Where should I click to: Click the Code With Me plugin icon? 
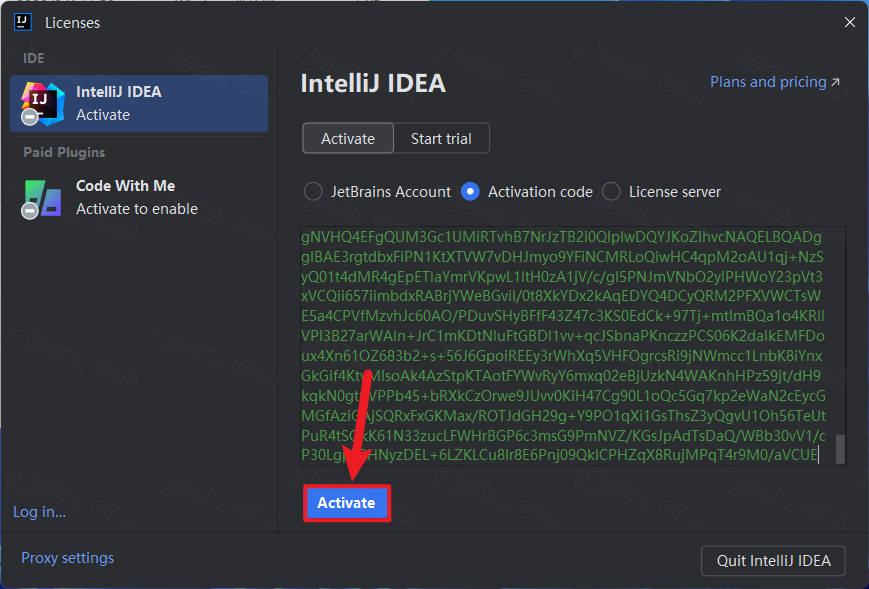41,197
